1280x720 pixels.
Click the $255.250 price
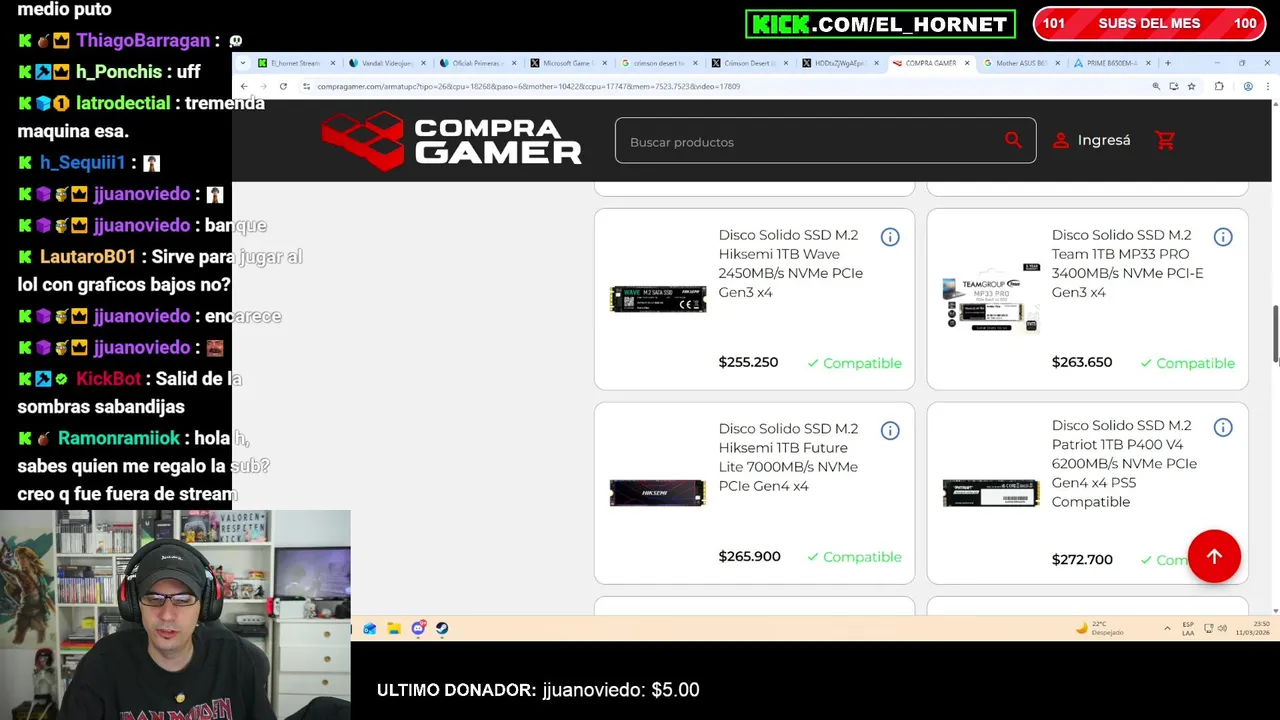coord(748,362)
